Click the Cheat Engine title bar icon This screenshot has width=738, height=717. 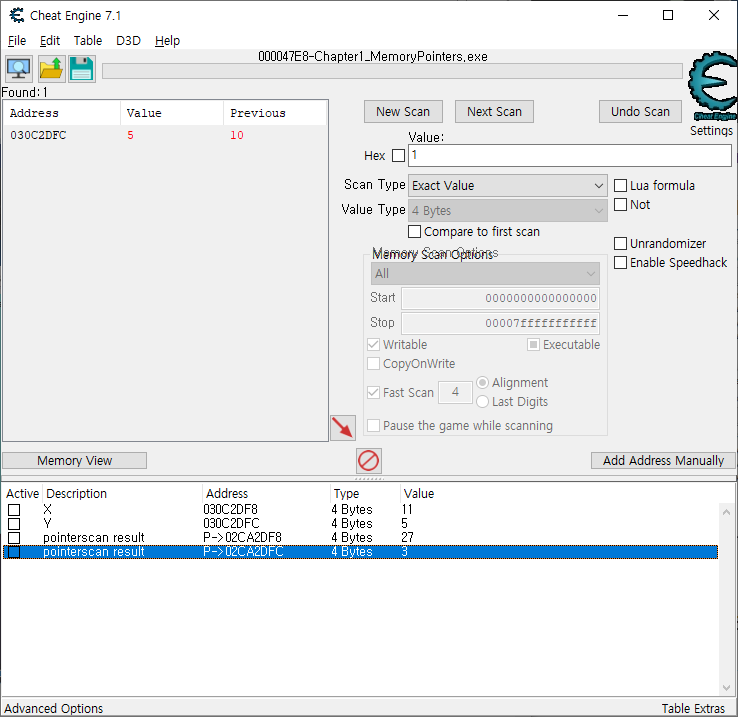17,16
